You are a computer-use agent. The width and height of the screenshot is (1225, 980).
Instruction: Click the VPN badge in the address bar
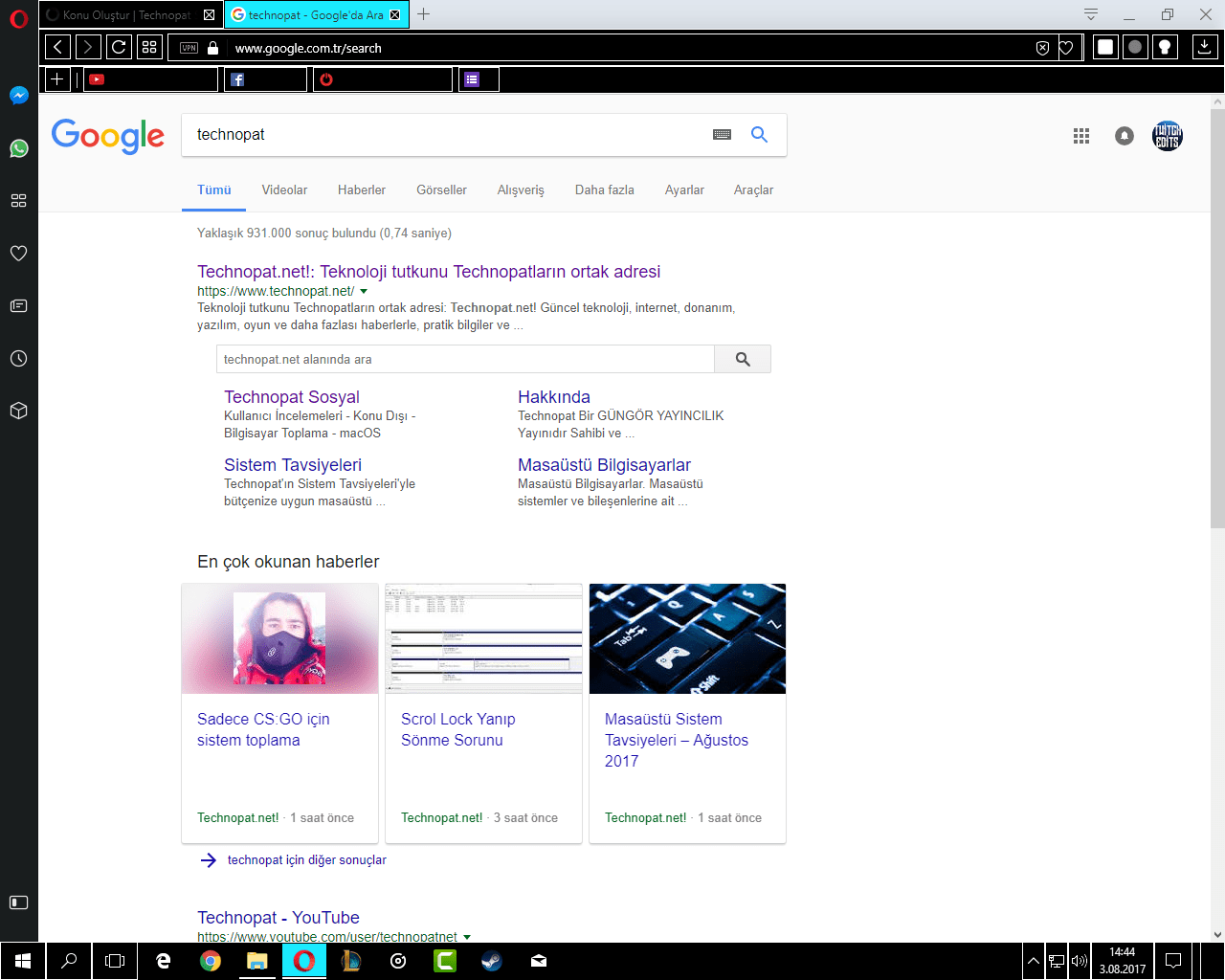[189, 46]
